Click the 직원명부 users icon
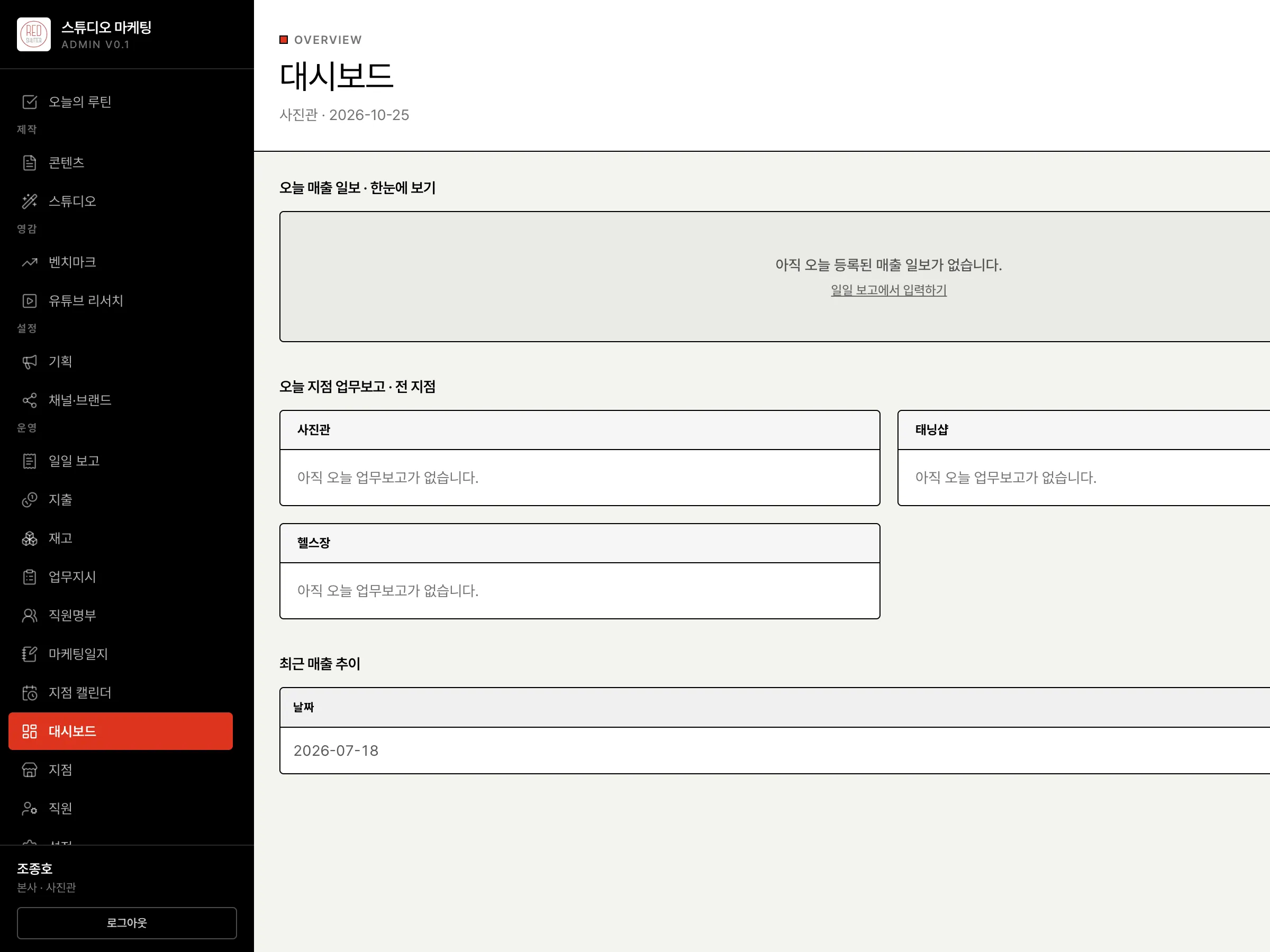The image size is (1270, 952). pos(30,615)
